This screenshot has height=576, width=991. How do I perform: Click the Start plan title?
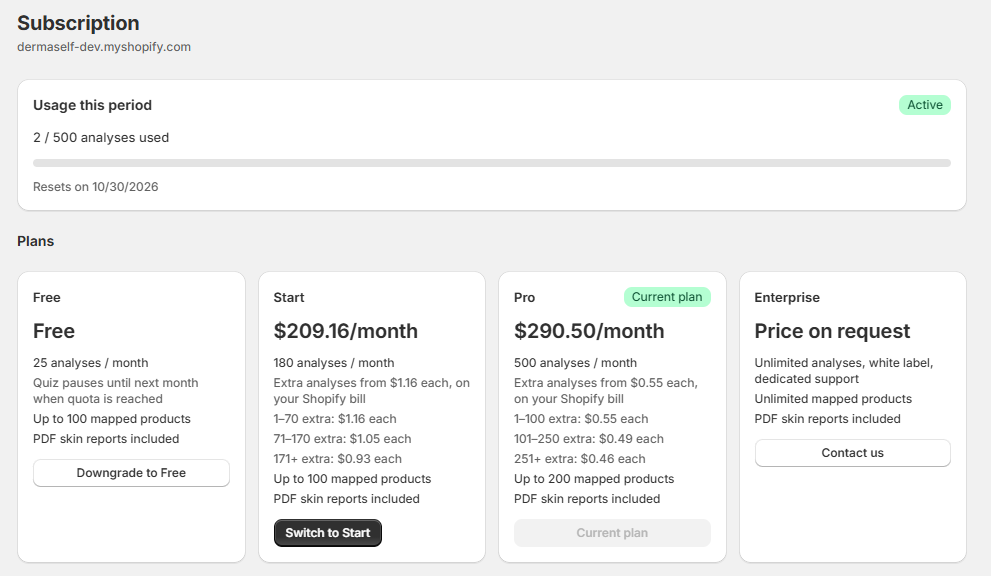click(289, 298)
